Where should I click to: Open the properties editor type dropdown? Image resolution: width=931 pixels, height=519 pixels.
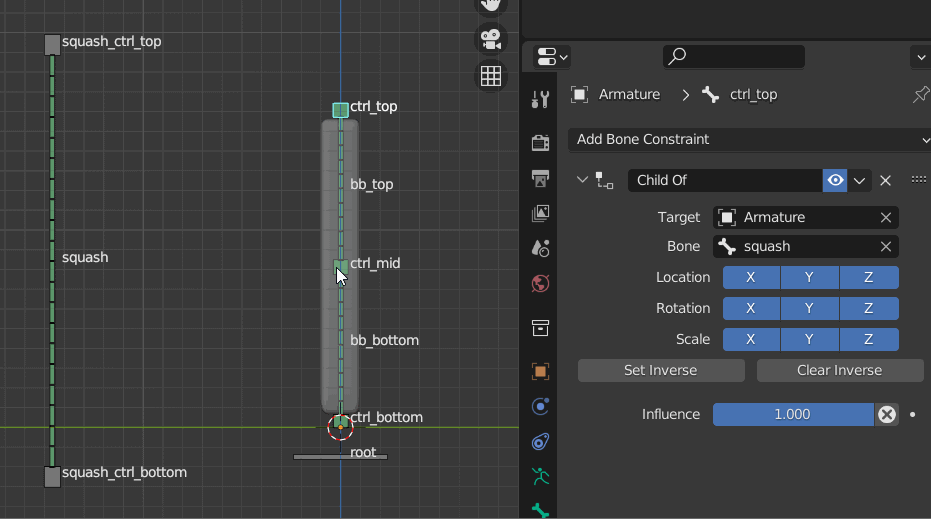(x=552, y=57)
